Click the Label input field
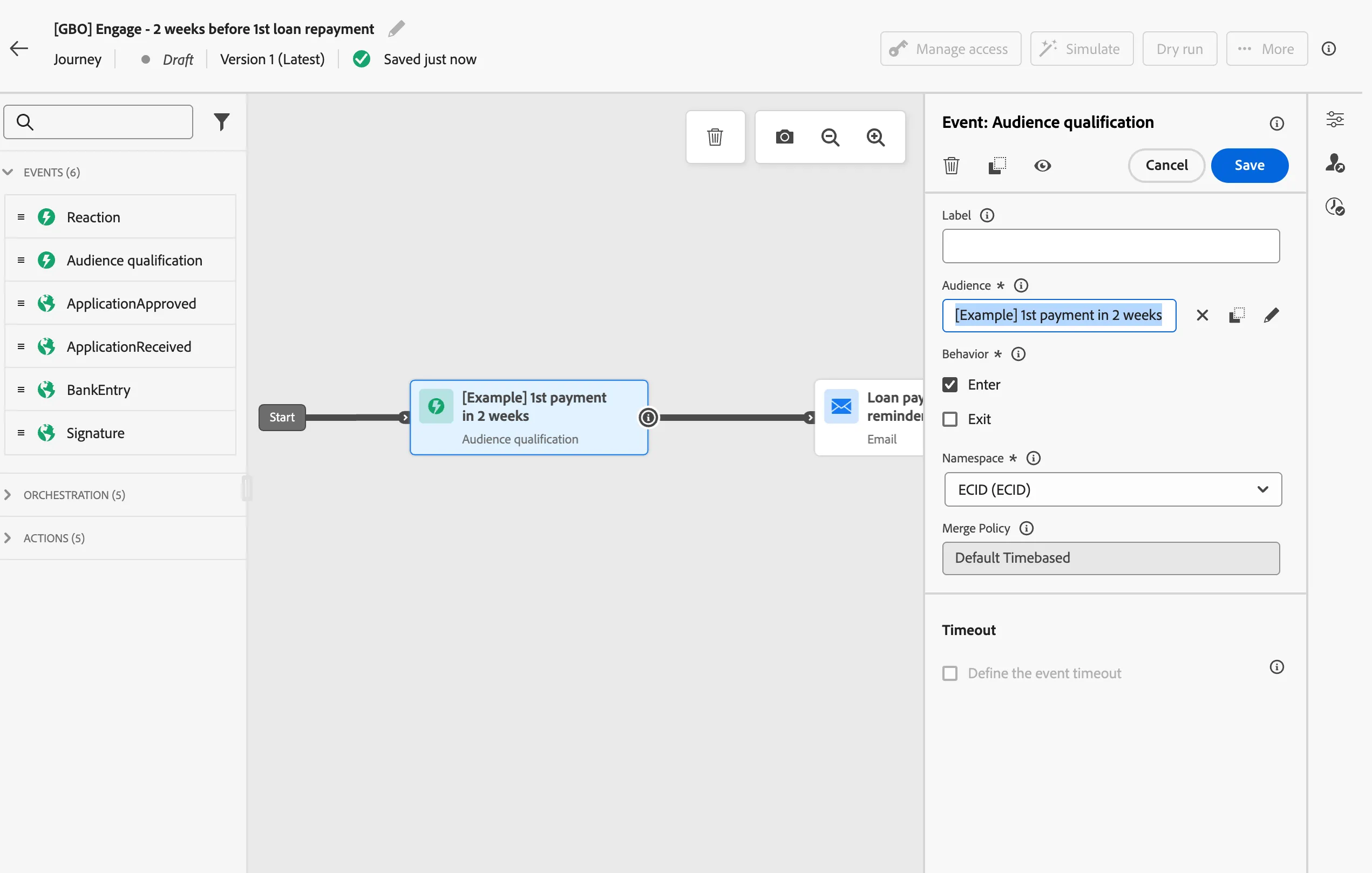The image size is (1372, 873). 1110,246
